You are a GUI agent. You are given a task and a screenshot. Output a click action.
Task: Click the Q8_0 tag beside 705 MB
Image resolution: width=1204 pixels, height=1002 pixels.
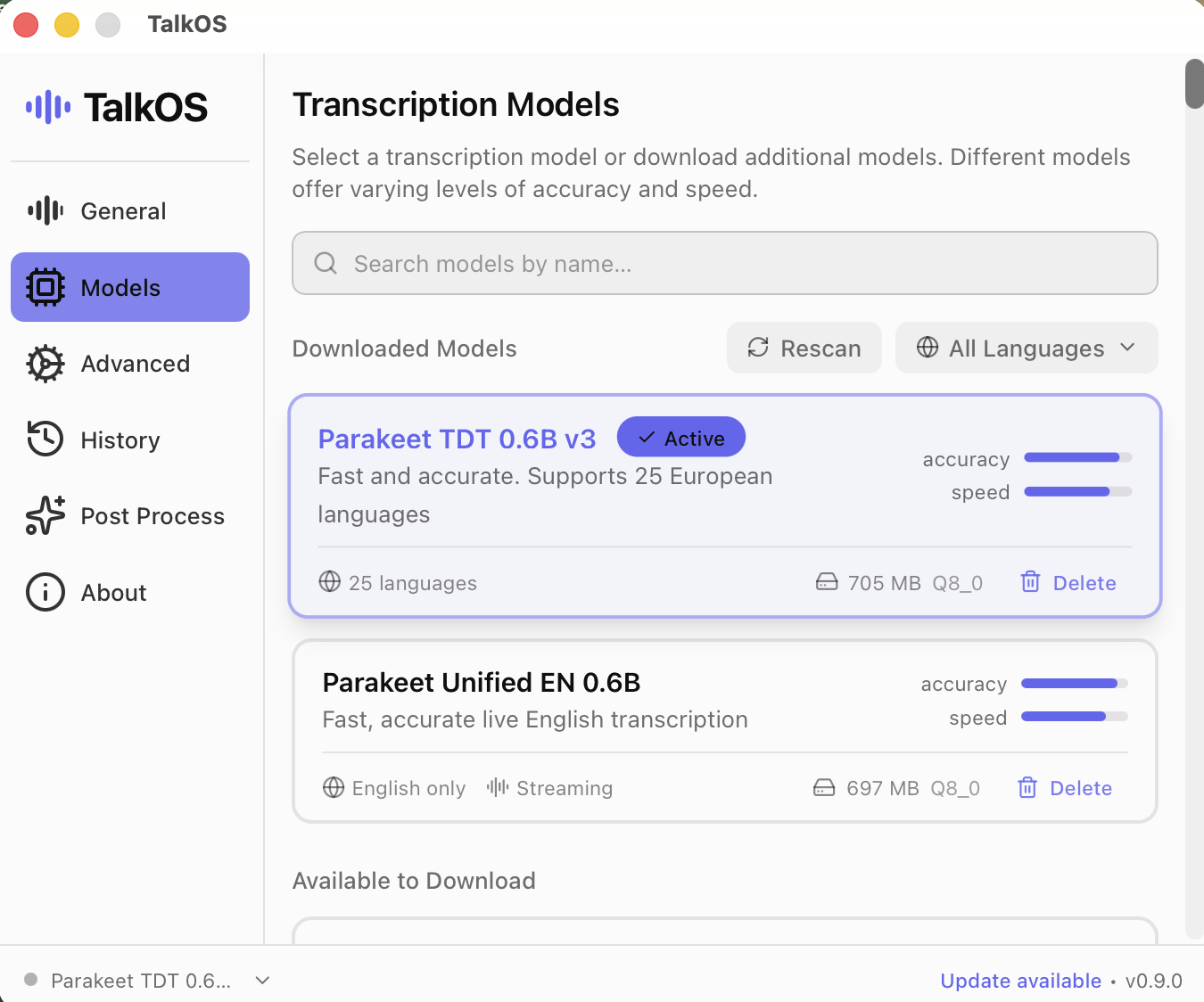pyautogui.click(x=958, y=583)
